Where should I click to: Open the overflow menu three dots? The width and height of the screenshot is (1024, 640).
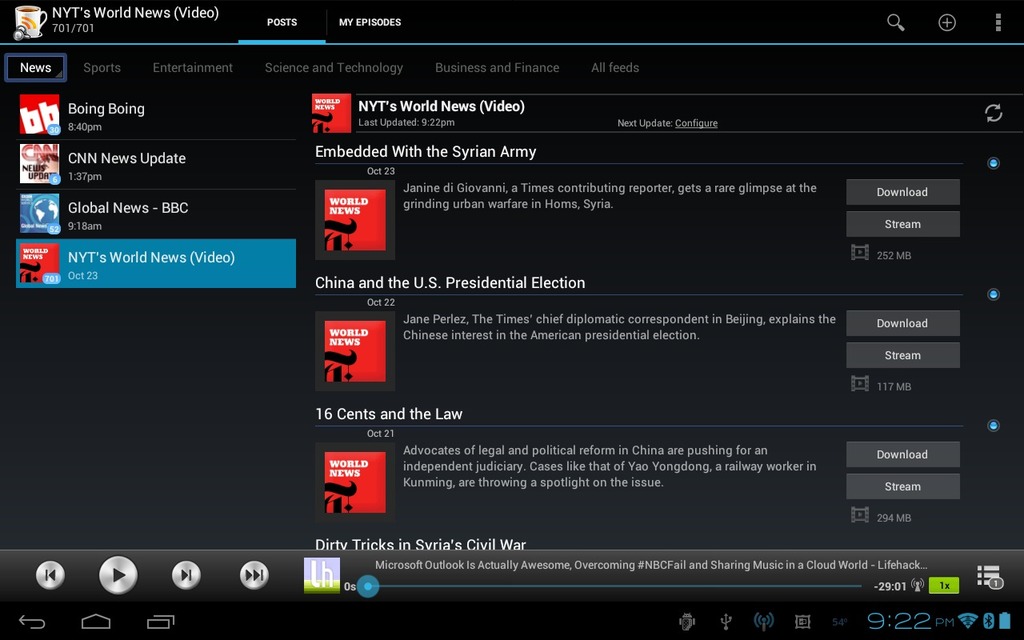point(998,22)
